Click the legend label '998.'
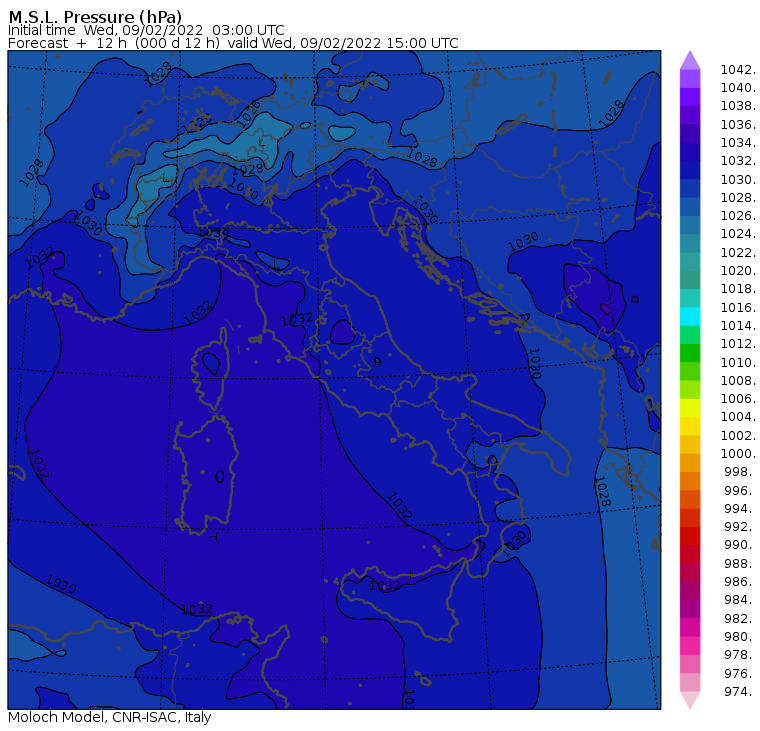The image size is (760, 731). pos(739,472)
